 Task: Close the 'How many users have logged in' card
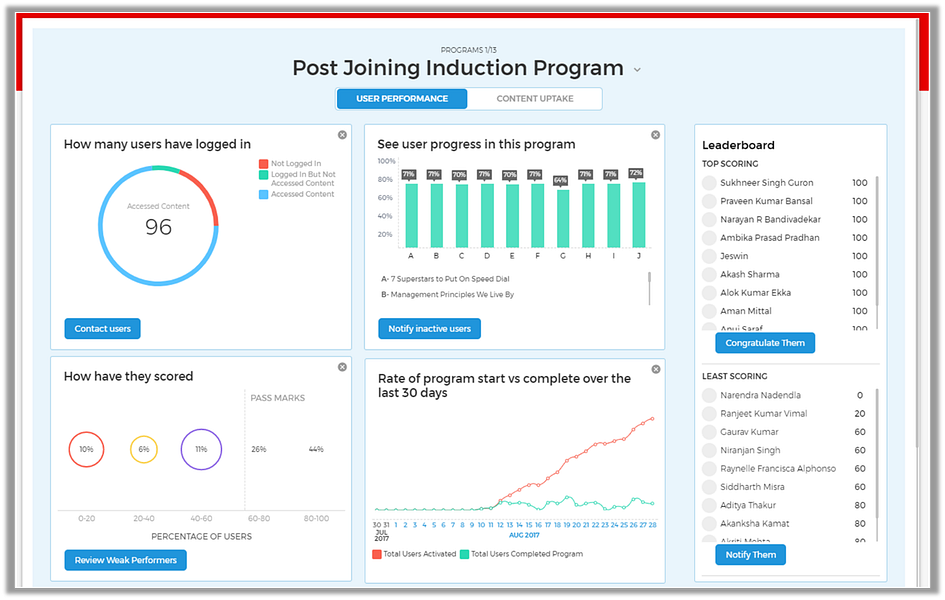click(x=342, y=135)
